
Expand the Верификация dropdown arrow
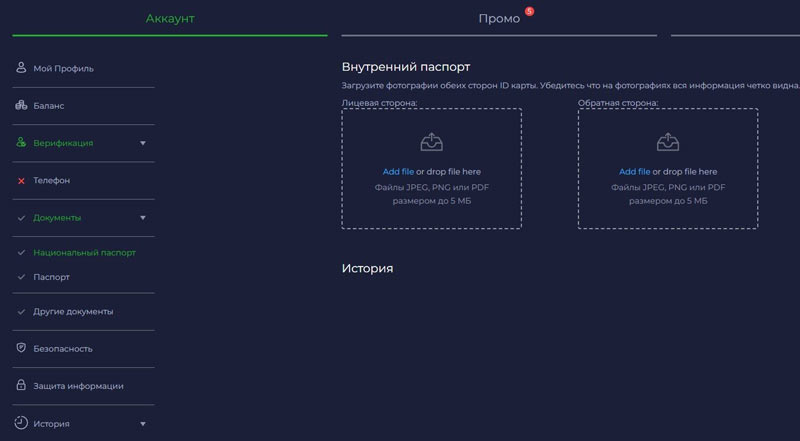pyautogui.click(x=143, y=143)
